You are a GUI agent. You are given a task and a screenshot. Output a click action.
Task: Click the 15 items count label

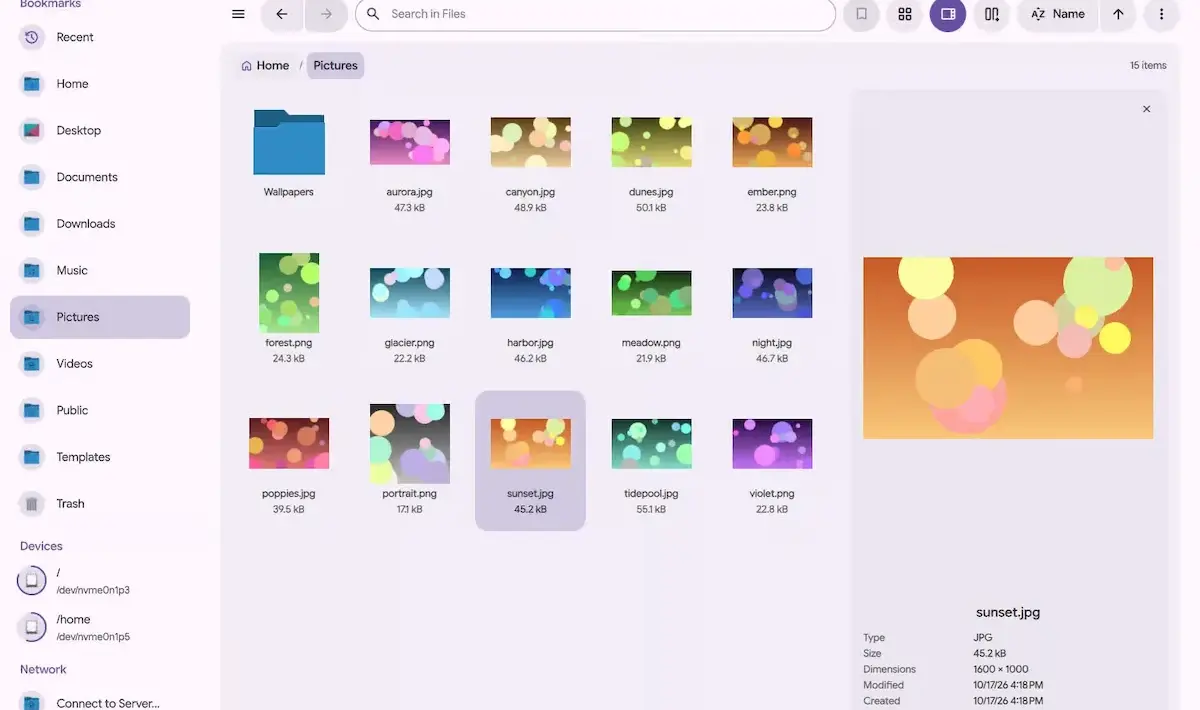pyautogui.click(x=1148, y=65)
